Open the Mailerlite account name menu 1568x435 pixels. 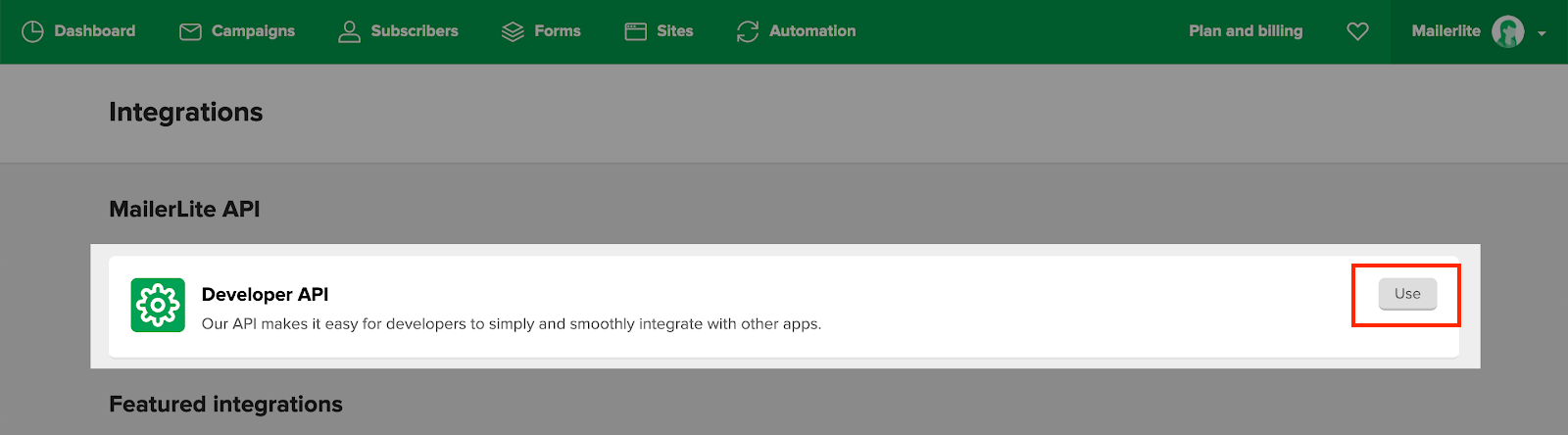1445,31
